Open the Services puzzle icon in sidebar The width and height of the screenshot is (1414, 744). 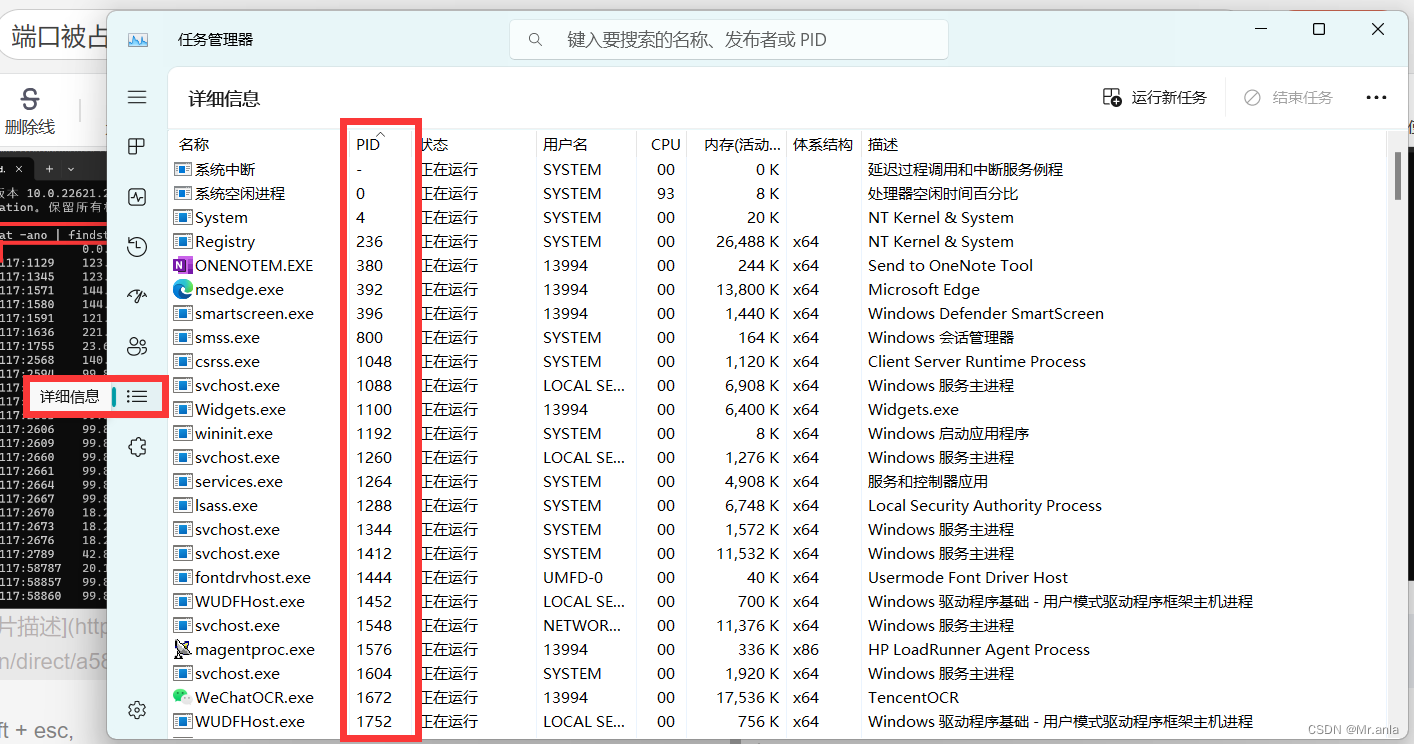click(x=137, y=447)
